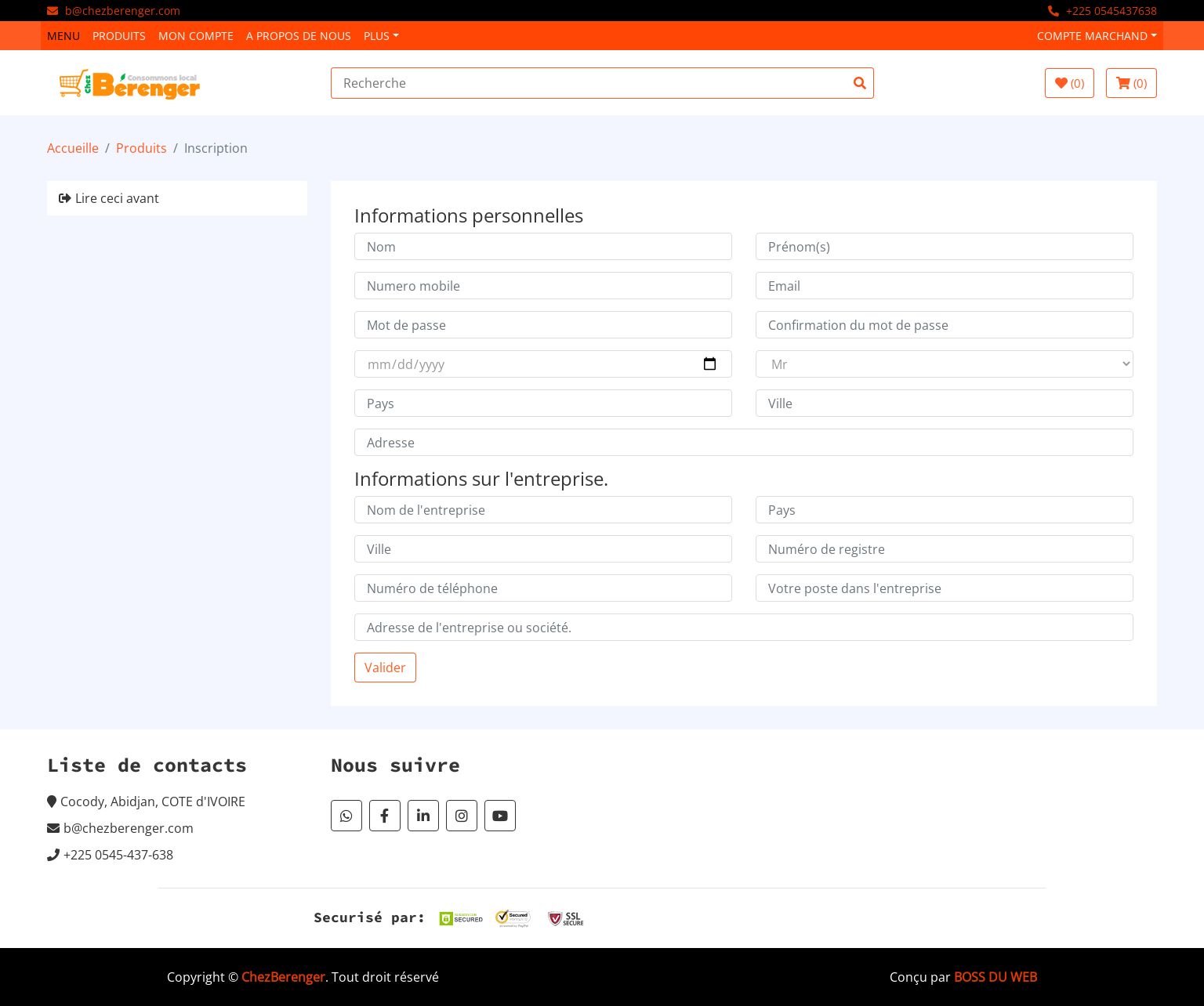Open the date picker calendar icon
This screenshot has width=1204, height=1006.
(709, 364)
